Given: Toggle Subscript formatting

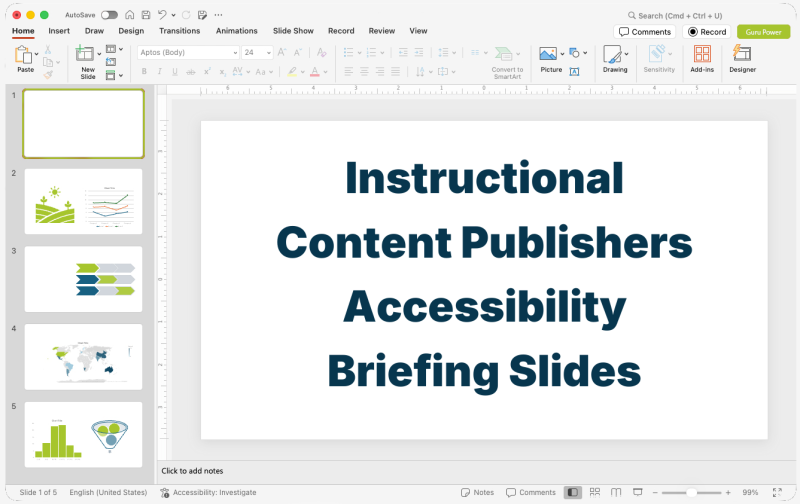Looking at the screenshot, I should click(x=223, y=72).
